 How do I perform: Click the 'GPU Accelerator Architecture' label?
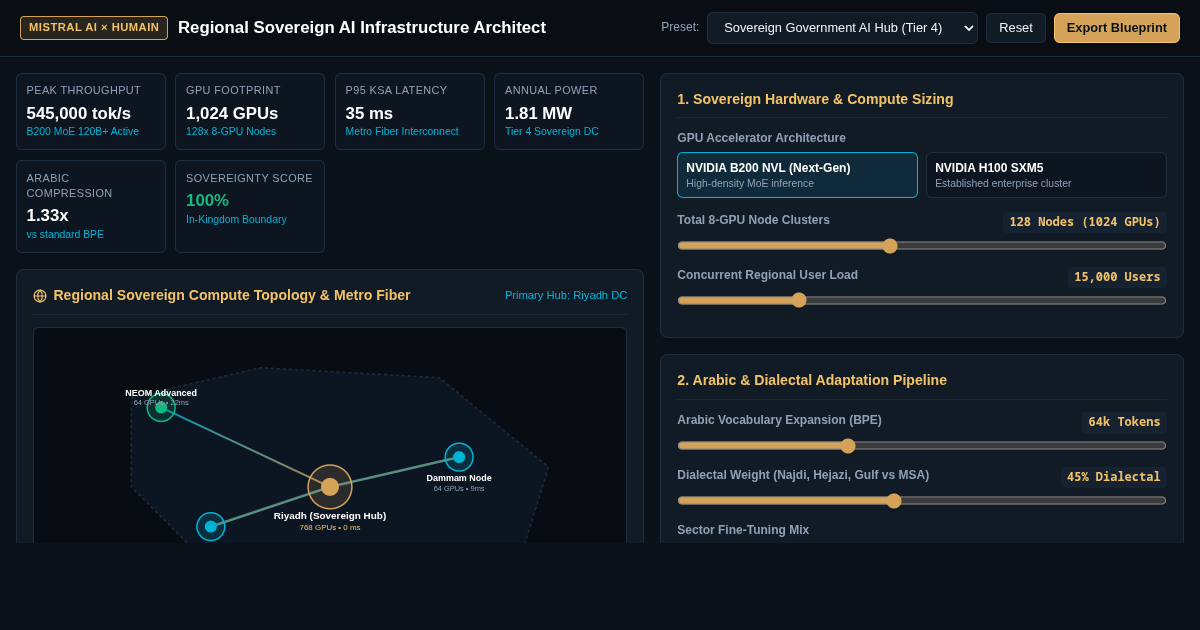point(761,138)
